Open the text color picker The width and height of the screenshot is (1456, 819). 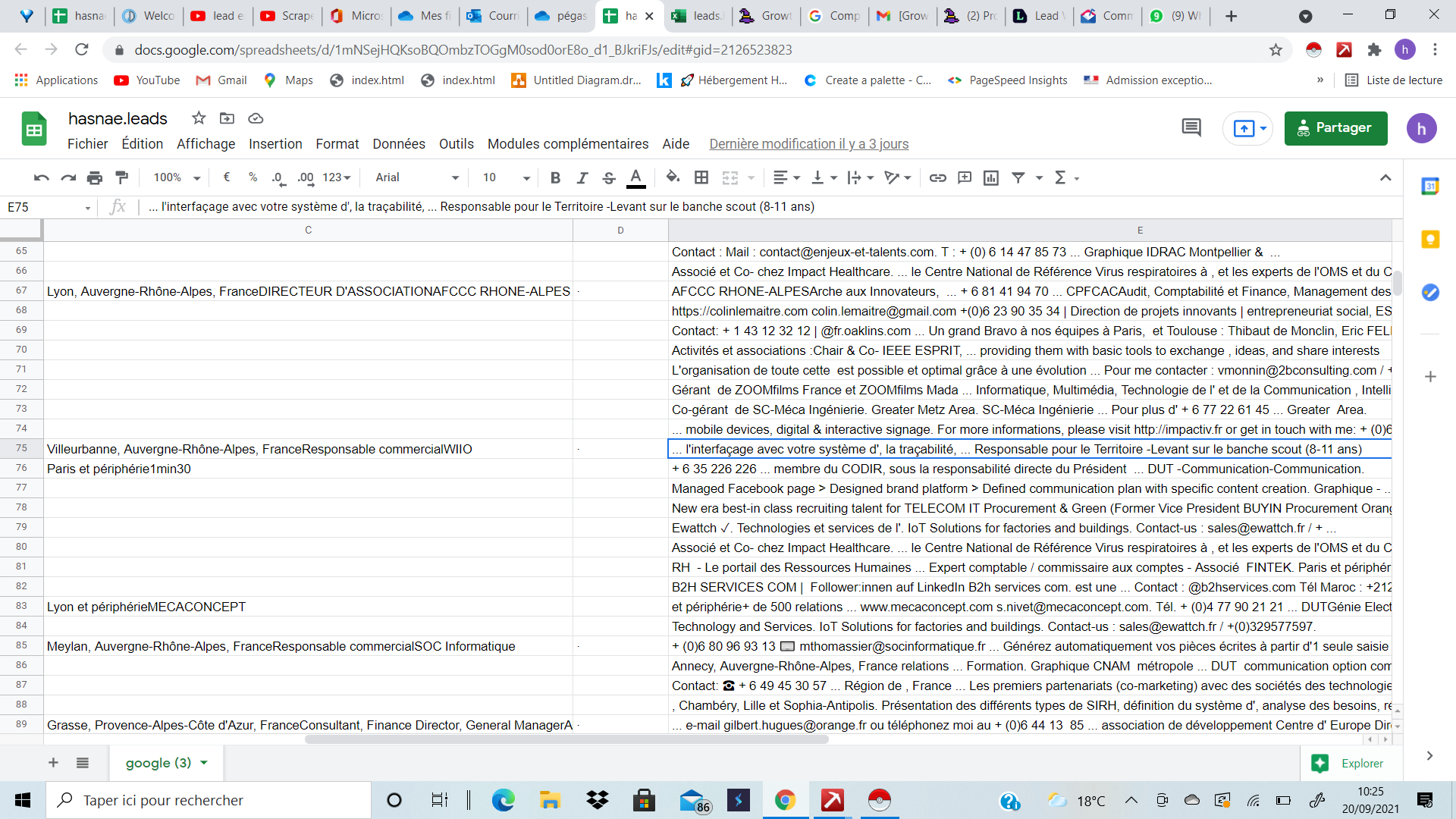tap(636, 177)
